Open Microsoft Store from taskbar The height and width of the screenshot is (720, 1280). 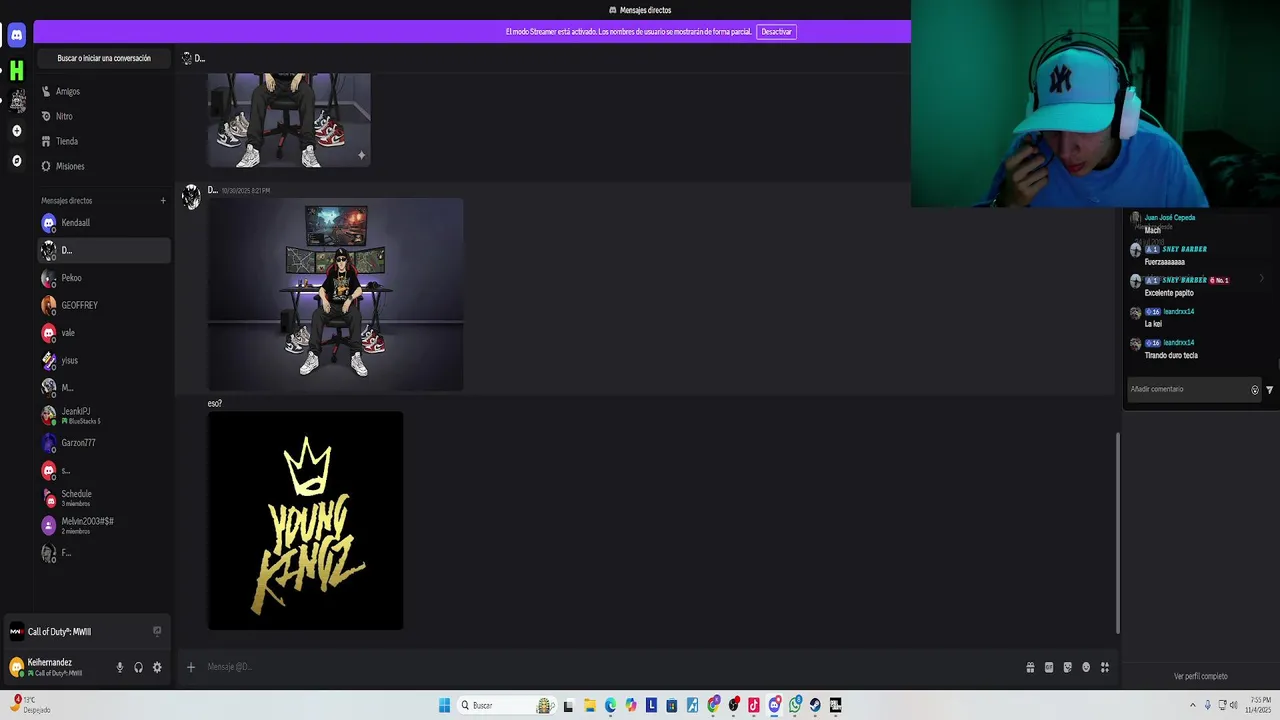tap(672, 705)
